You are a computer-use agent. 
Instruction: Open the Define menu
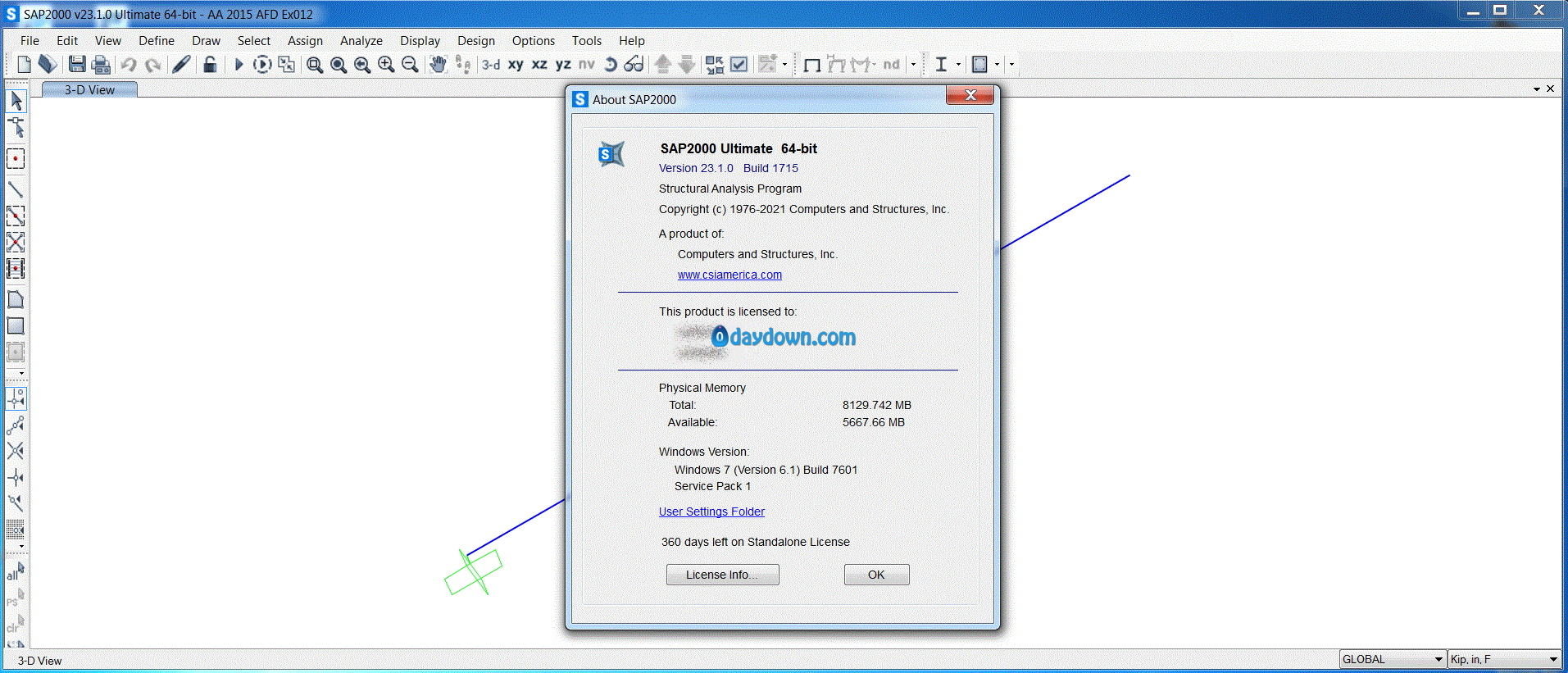[157, 40]
